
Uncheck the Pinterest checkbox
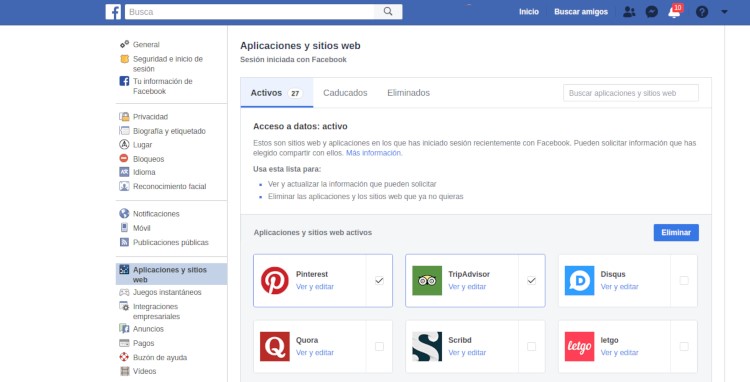point(379,281)
